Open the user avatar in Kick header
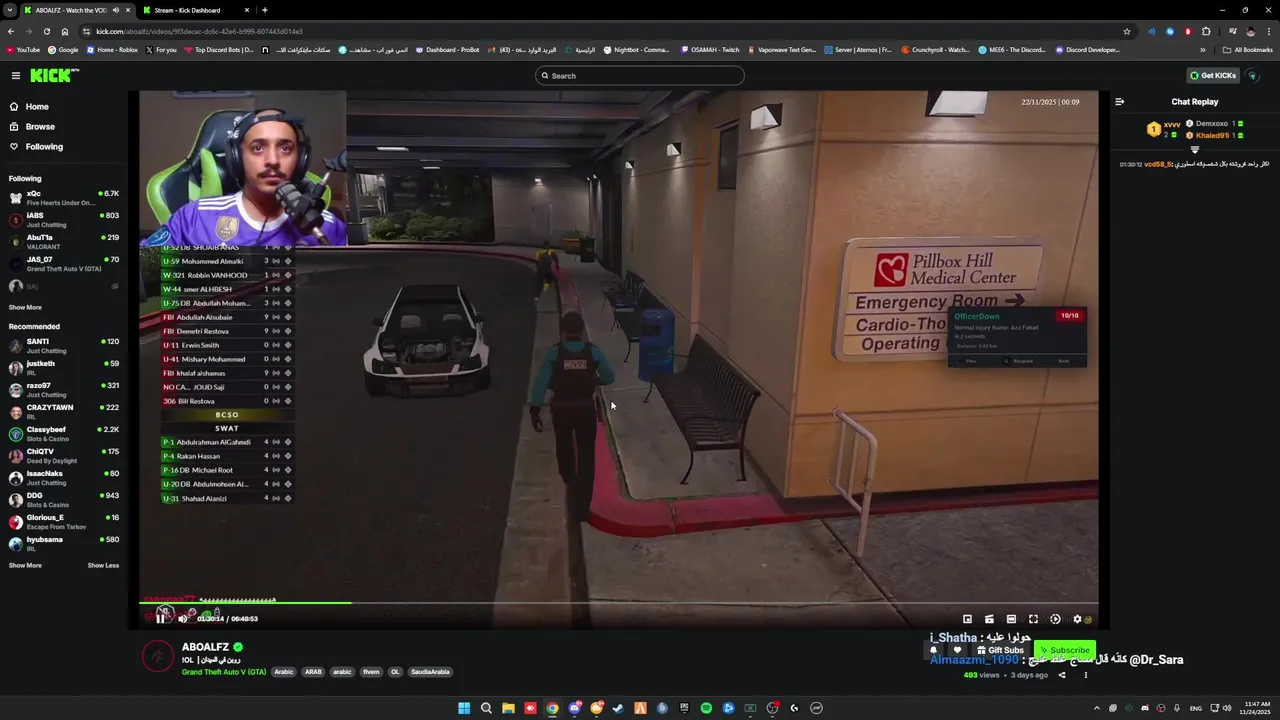This screenshot has width=1280, height=720. (x=1253, y=76)
